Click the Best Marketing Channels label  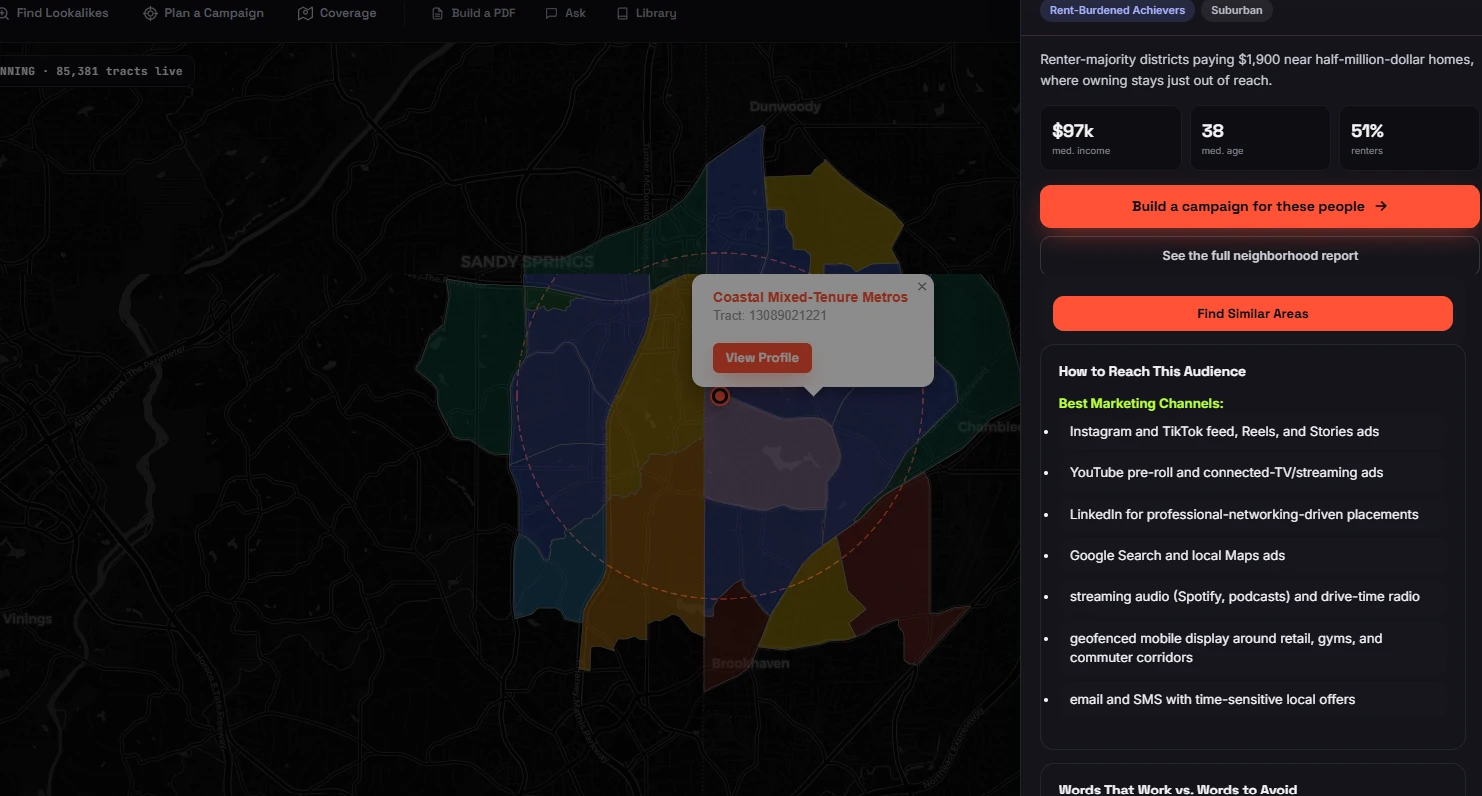1141,403
